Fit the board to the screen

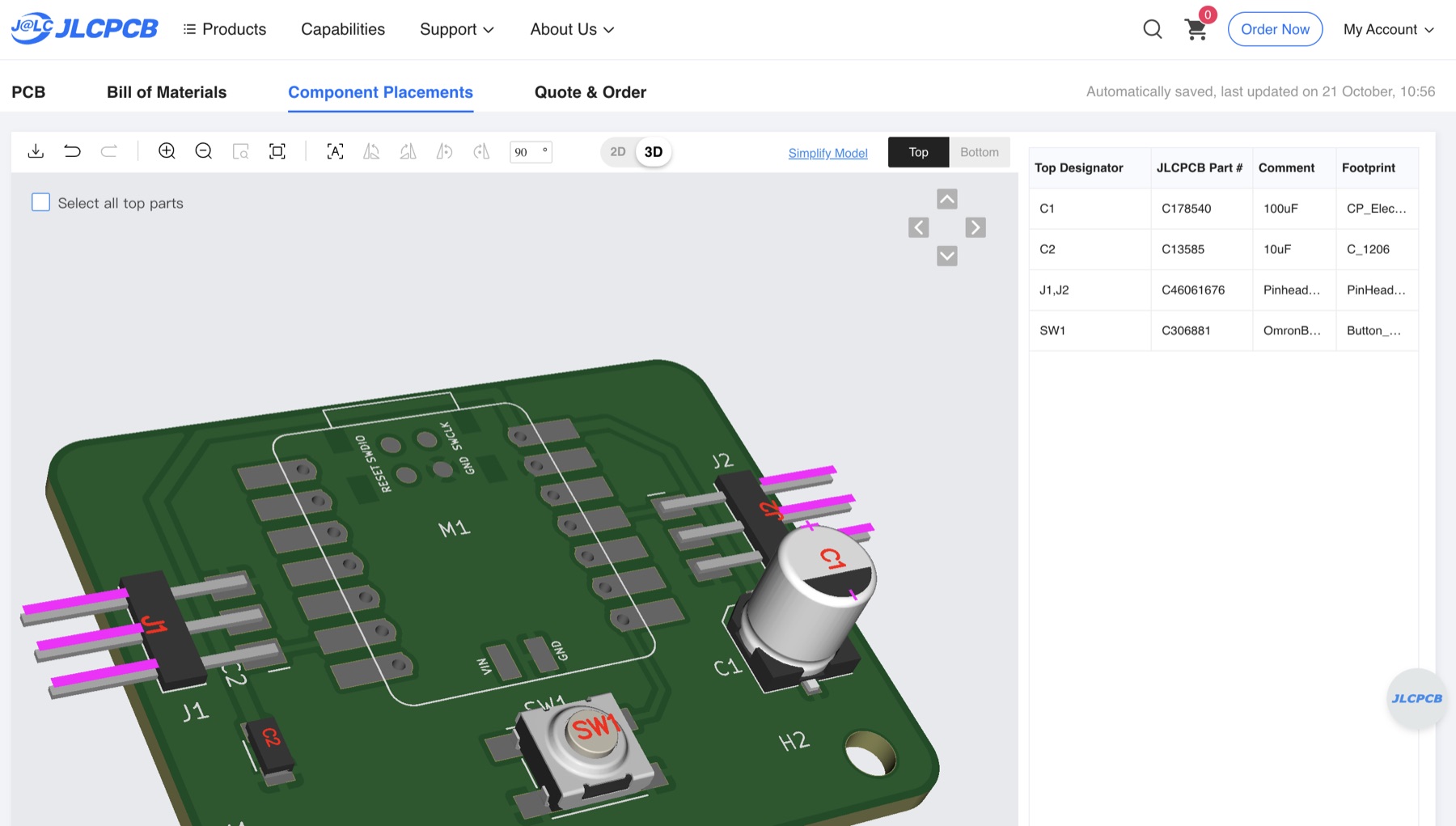277,151
